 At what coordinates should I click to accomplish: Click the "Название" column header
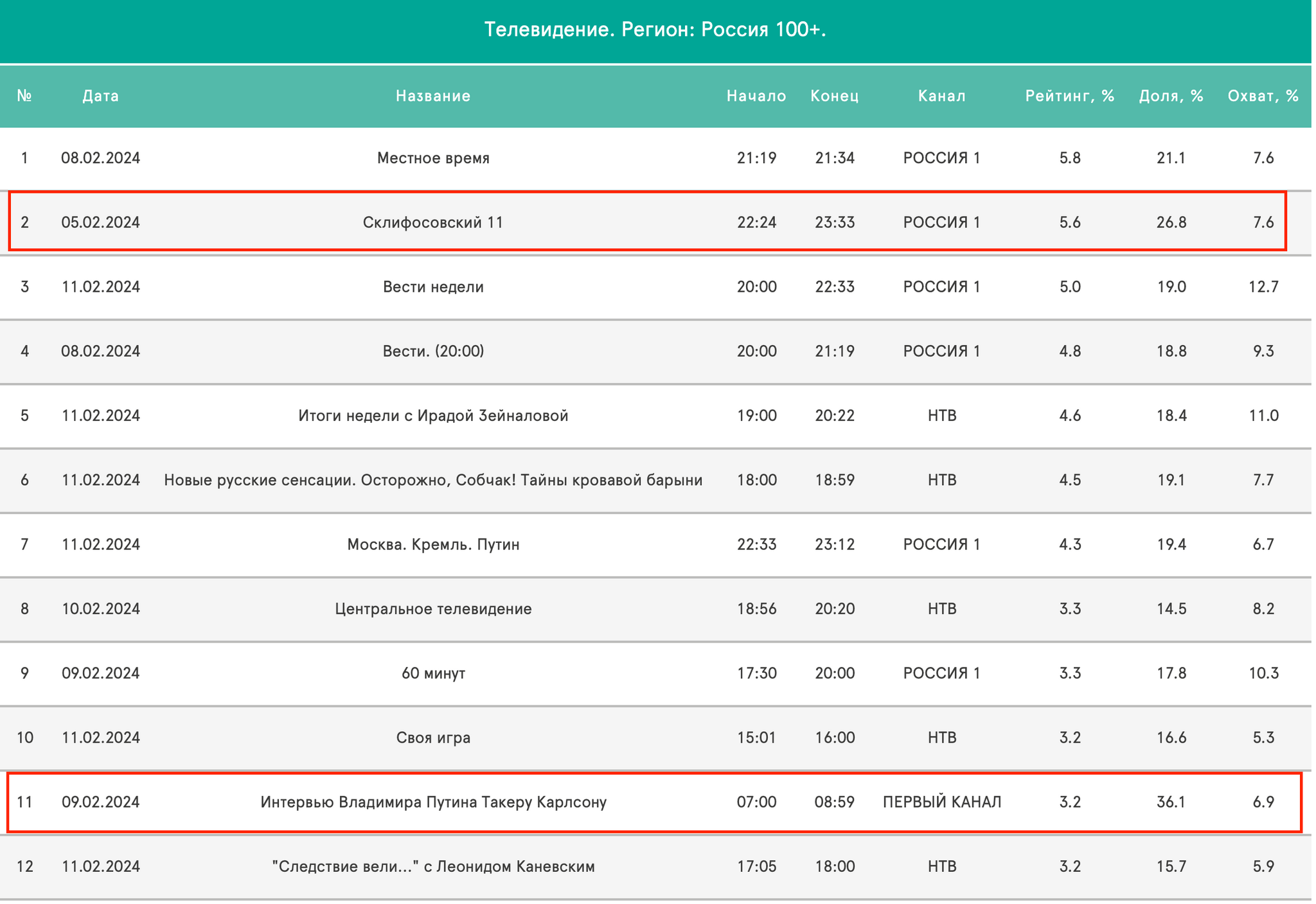point(433,96)
